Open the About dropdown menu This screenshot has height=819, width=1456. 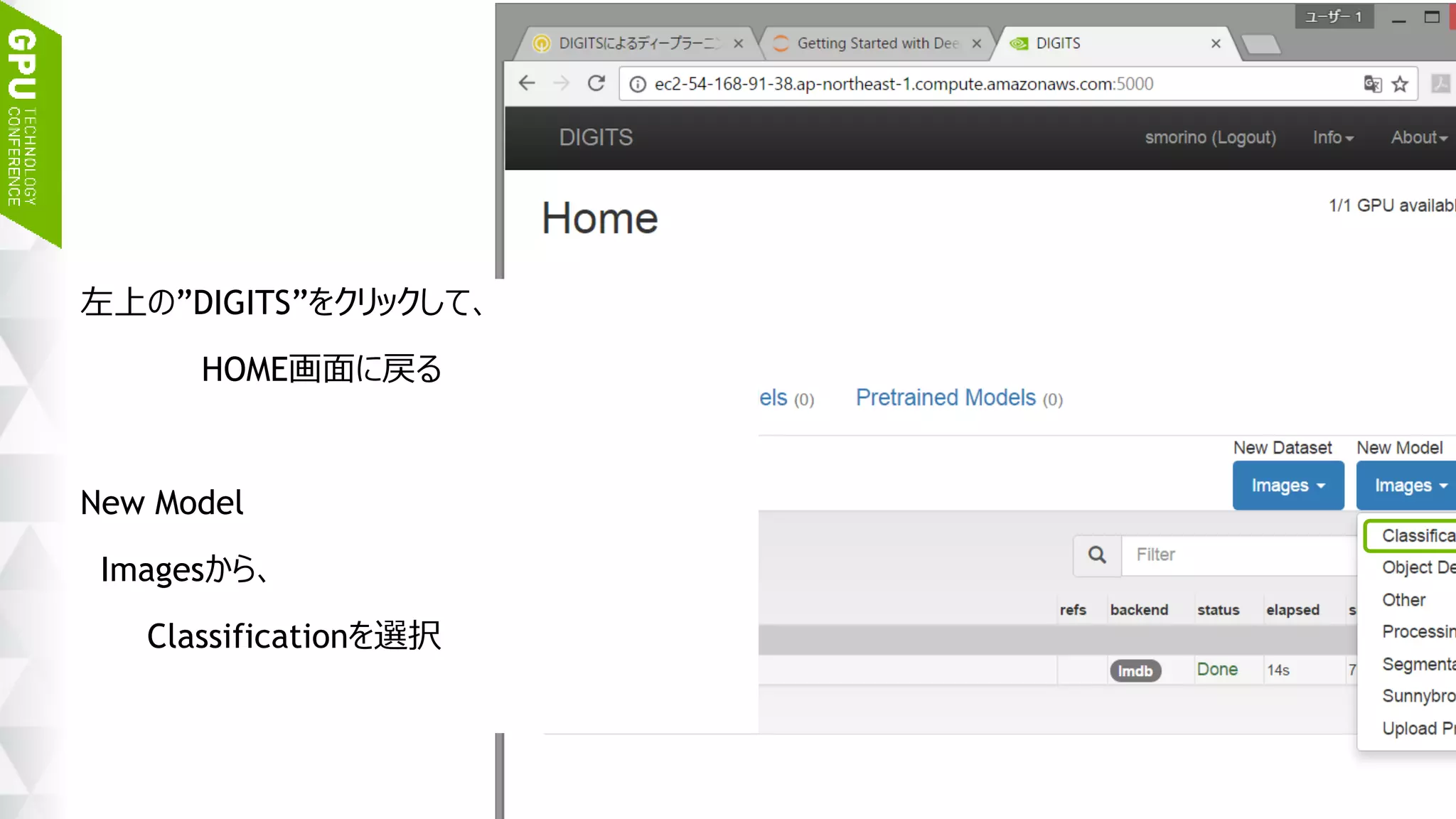[1419, 137]
